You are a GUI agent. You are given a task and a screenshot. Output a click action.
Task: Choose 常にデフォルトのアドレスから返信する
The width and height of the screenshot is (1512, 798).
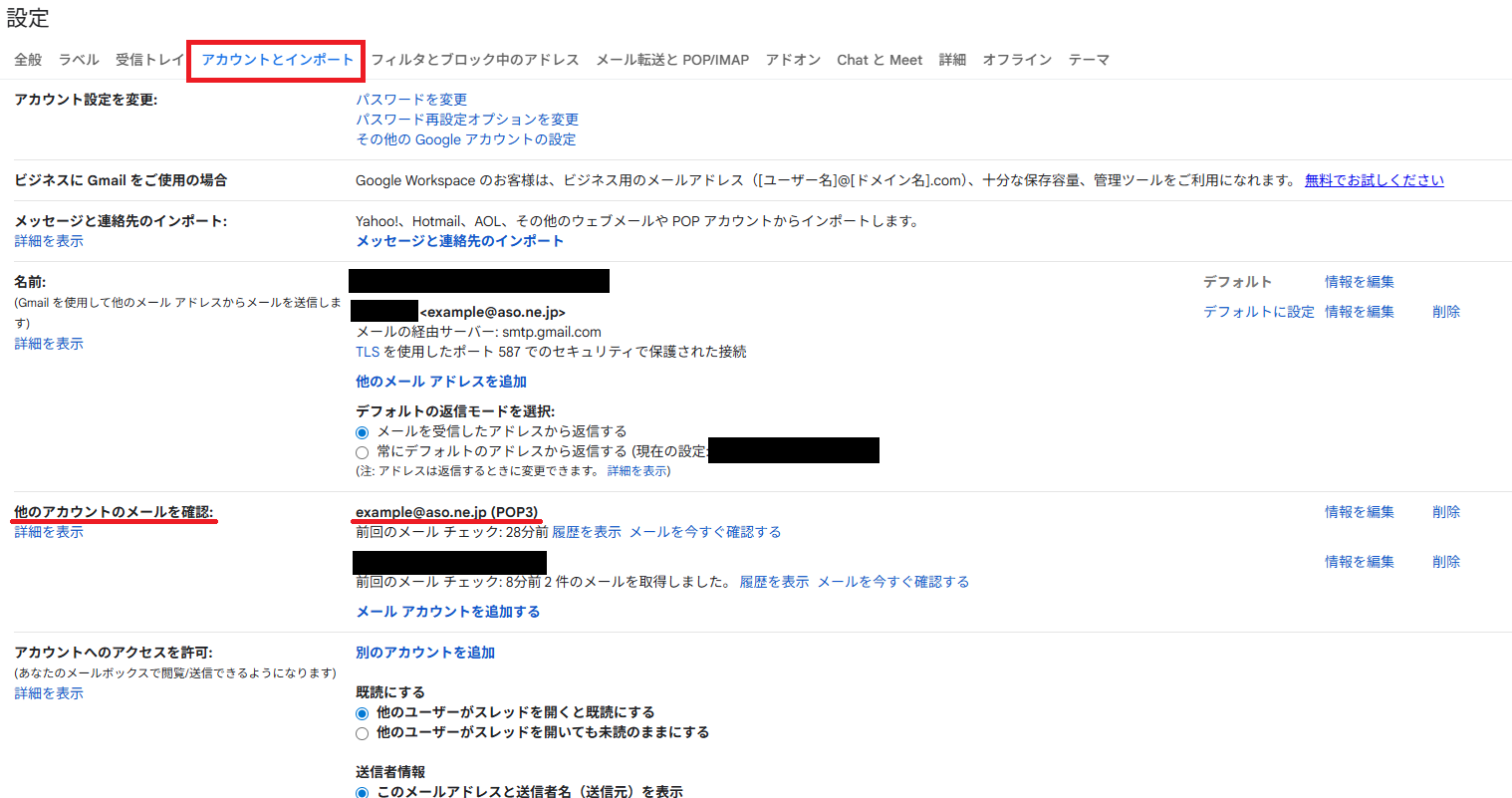[360, 451]
